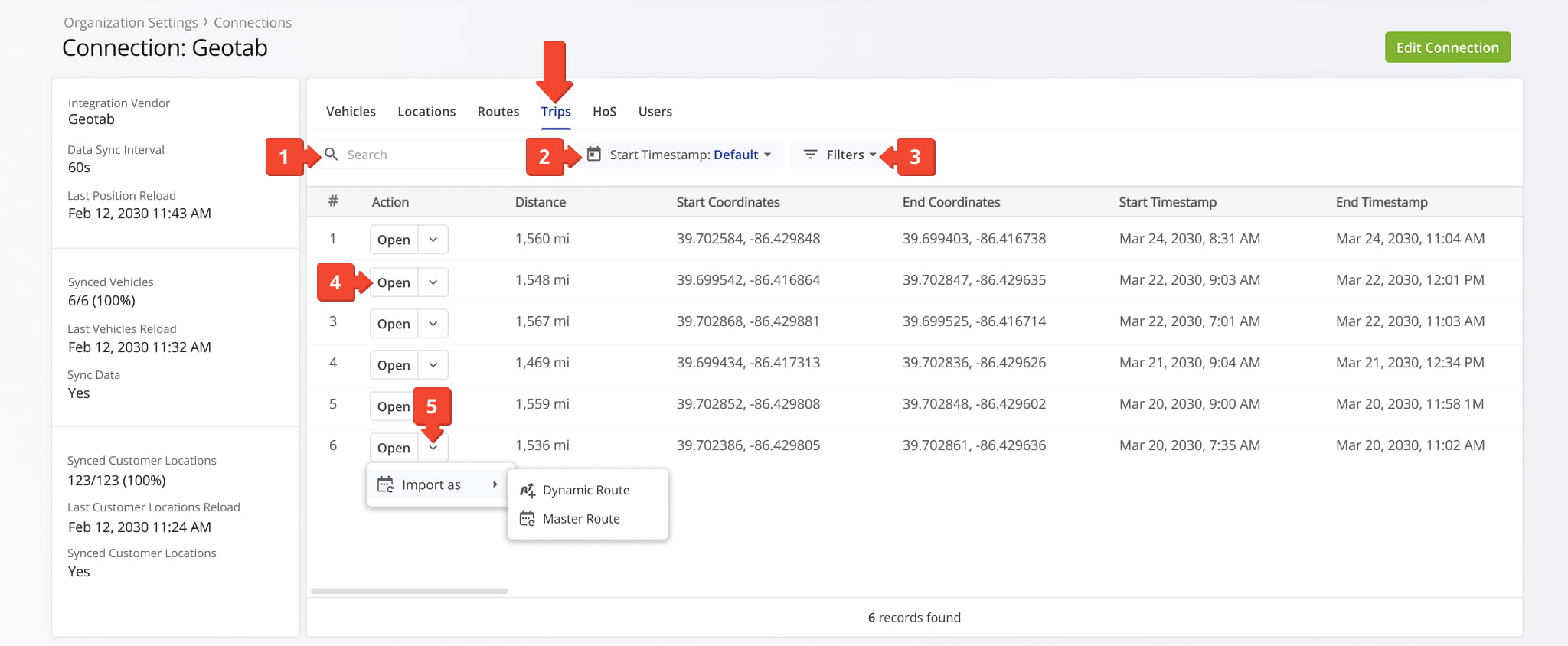Image resolution: width=1568 pixels, height=646 pixels.
Task: Expand action dropdown arrow for trip 1
Action: (x=433, y=240)
